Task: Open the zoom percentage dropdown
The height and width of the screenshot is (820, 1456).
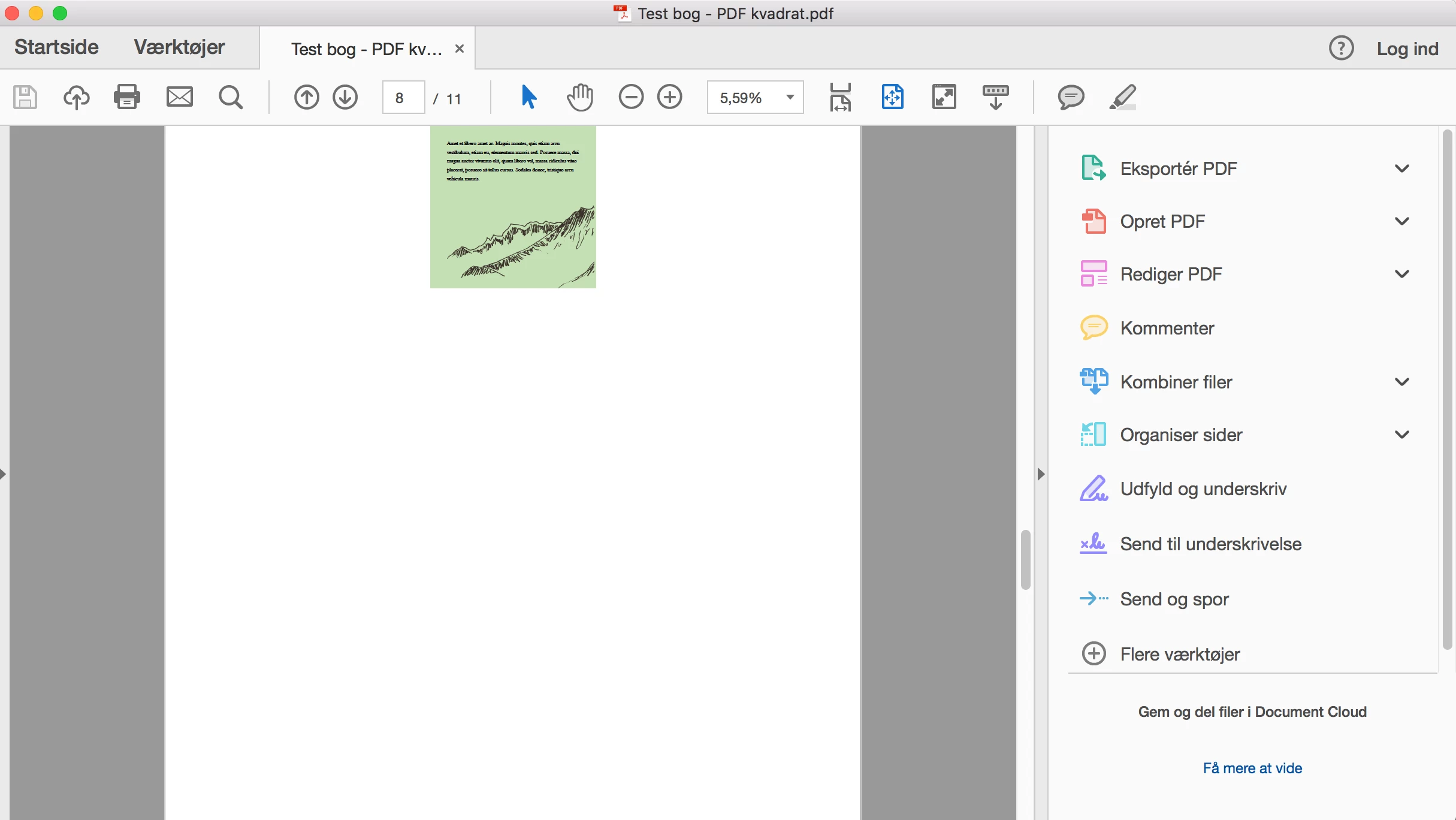Action: (x=790, y=97)
